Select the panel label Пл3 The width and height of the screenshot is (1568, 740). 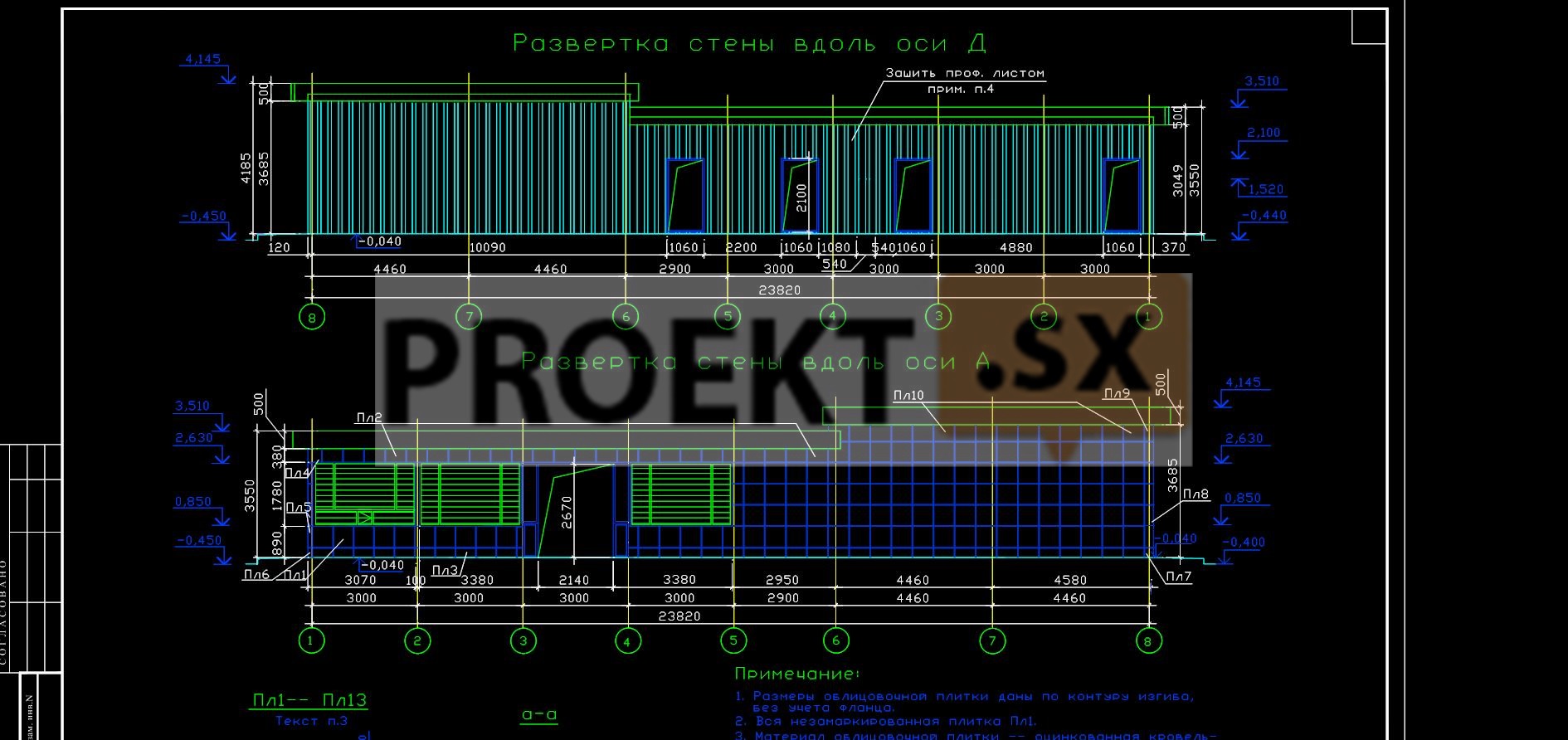pos(446,571)
